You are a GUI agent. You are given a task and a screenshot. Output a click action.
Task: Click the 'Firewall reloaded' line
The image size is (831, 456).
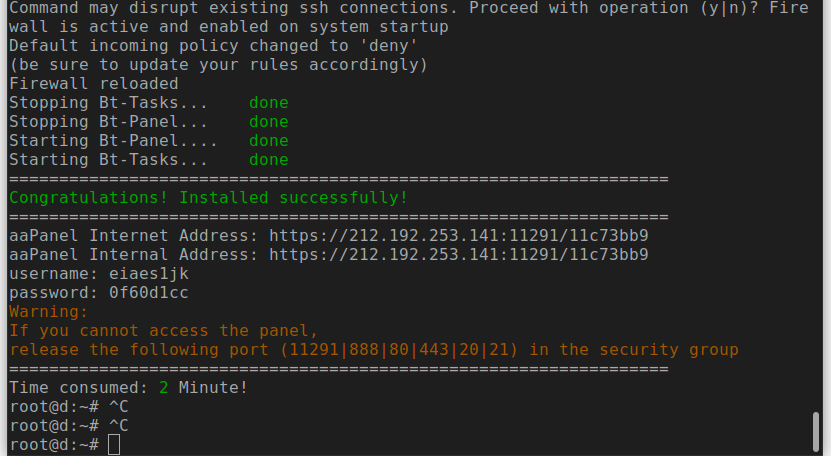pyautogui.click(x=94, y=84)
